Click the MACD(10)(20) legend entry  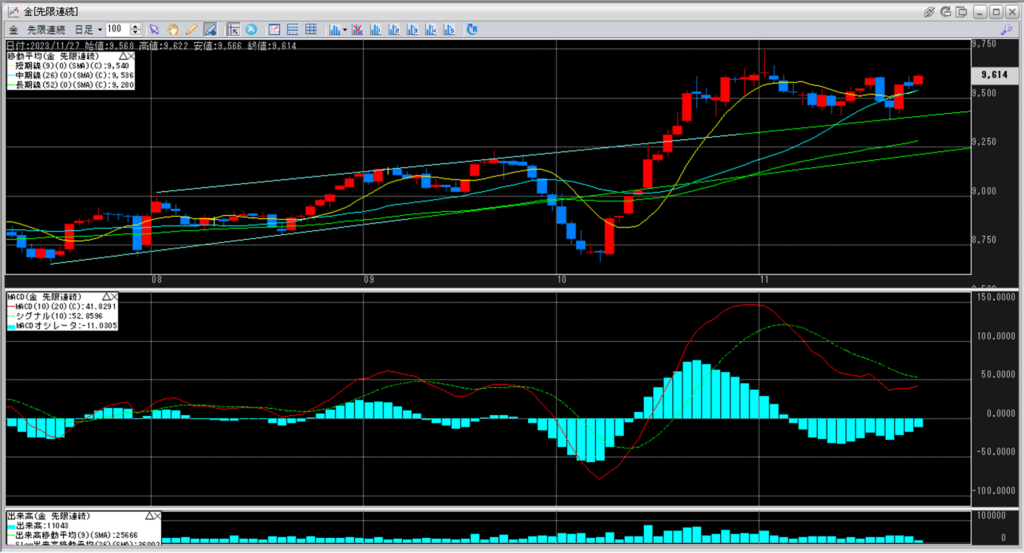[63, 306]
